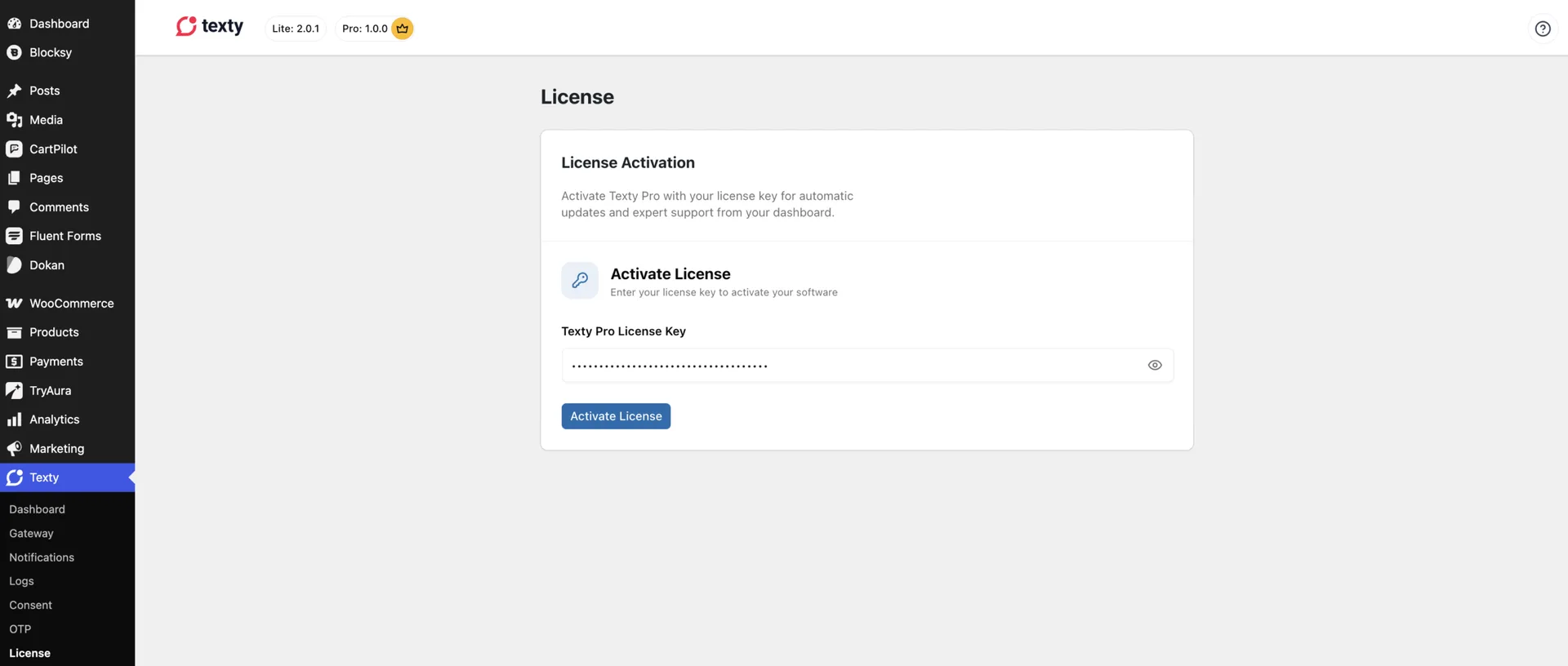Open the Payments menu label

[56, 362]
